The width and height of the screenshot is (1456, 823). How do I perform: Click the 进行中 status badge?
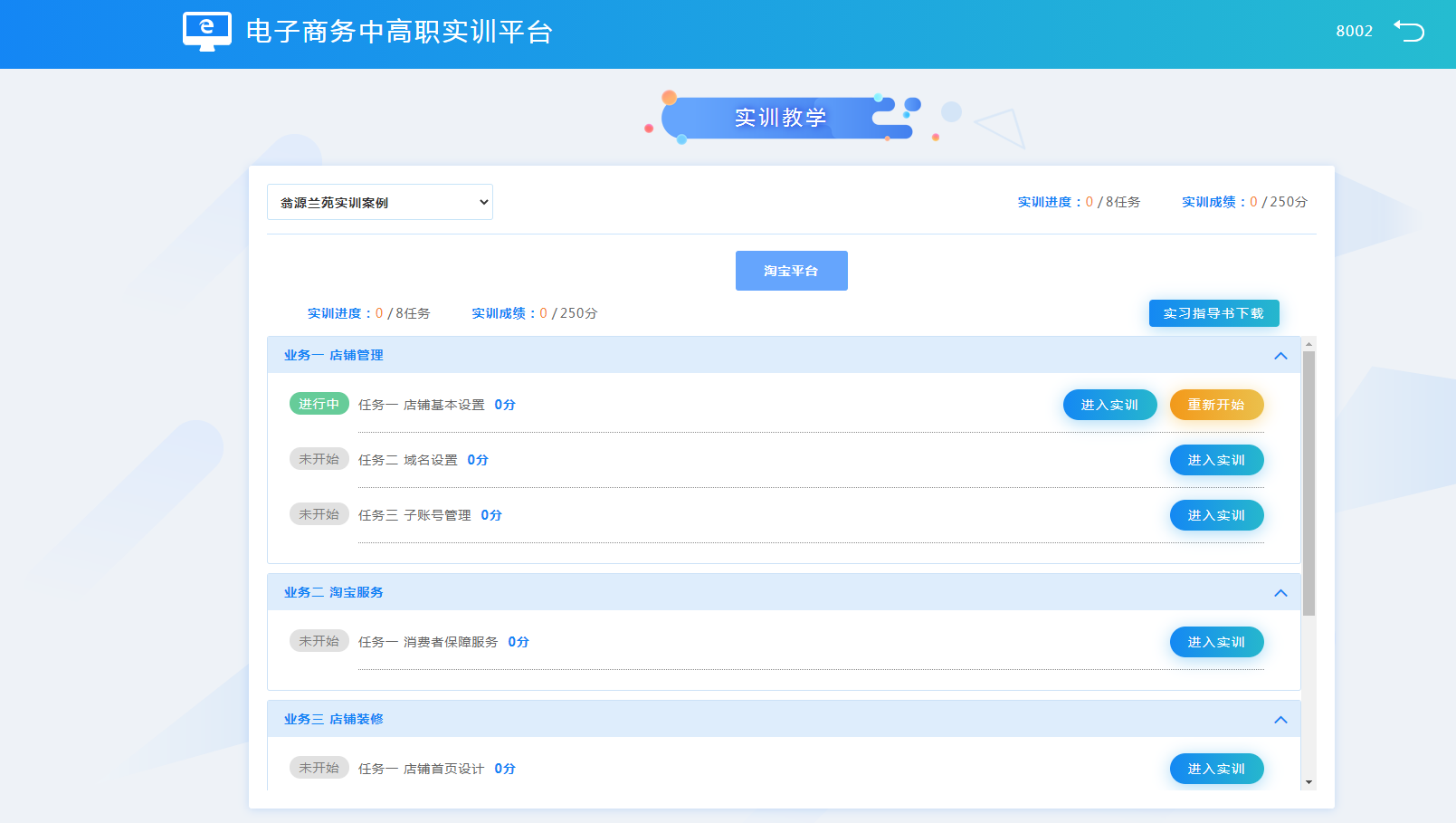[x=319, y=404]
